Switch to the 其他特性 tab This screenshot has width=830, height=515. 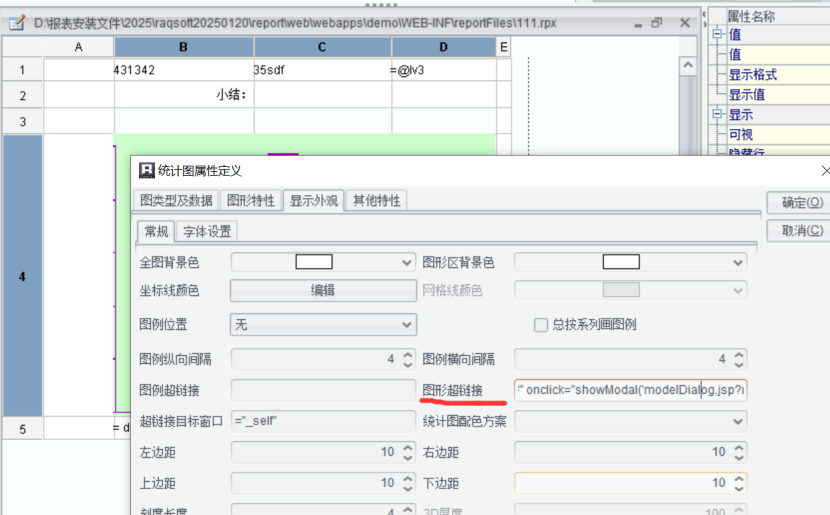(377, 201)
